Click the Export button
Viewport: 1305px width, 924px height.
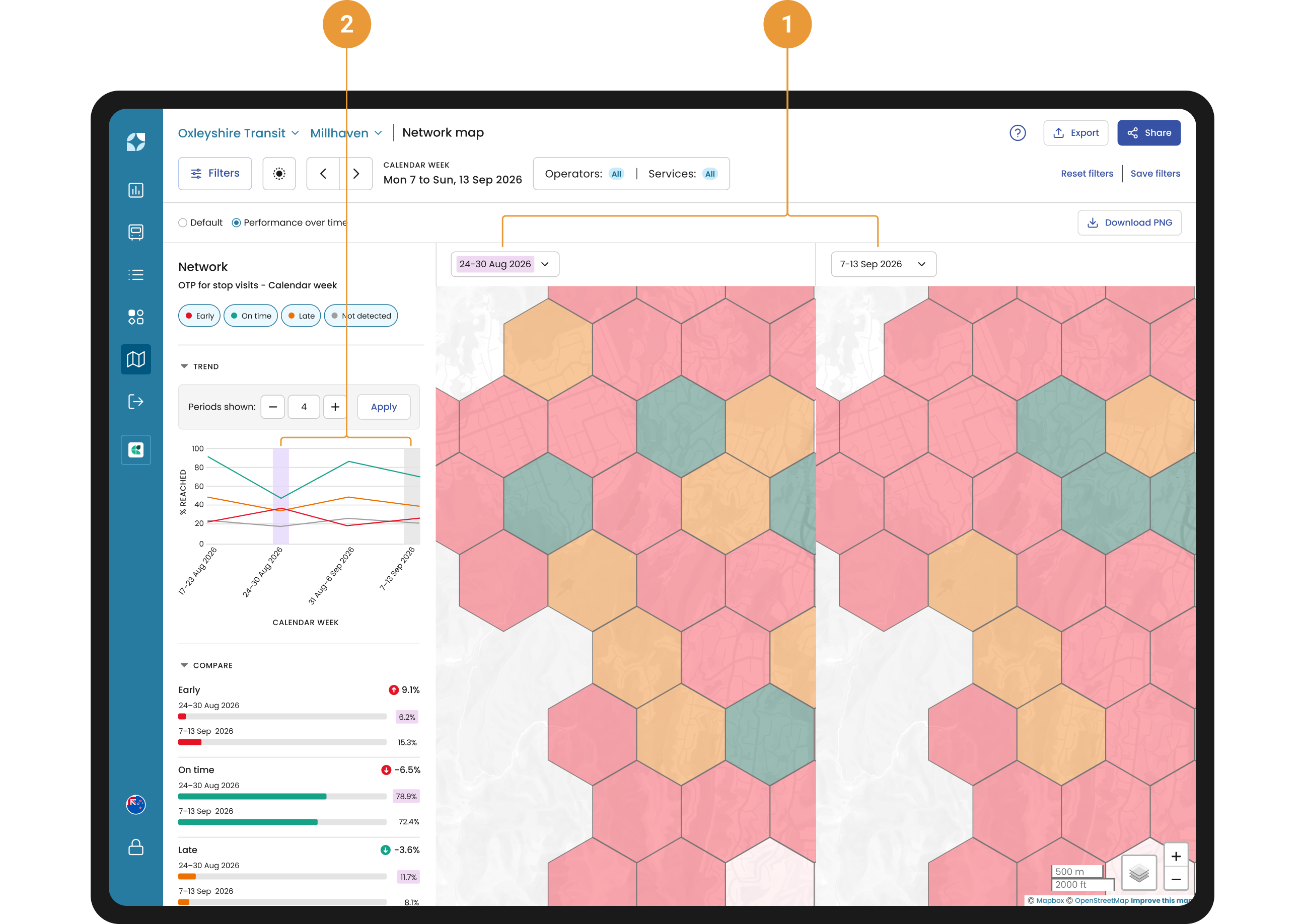tap(1075, 132)
